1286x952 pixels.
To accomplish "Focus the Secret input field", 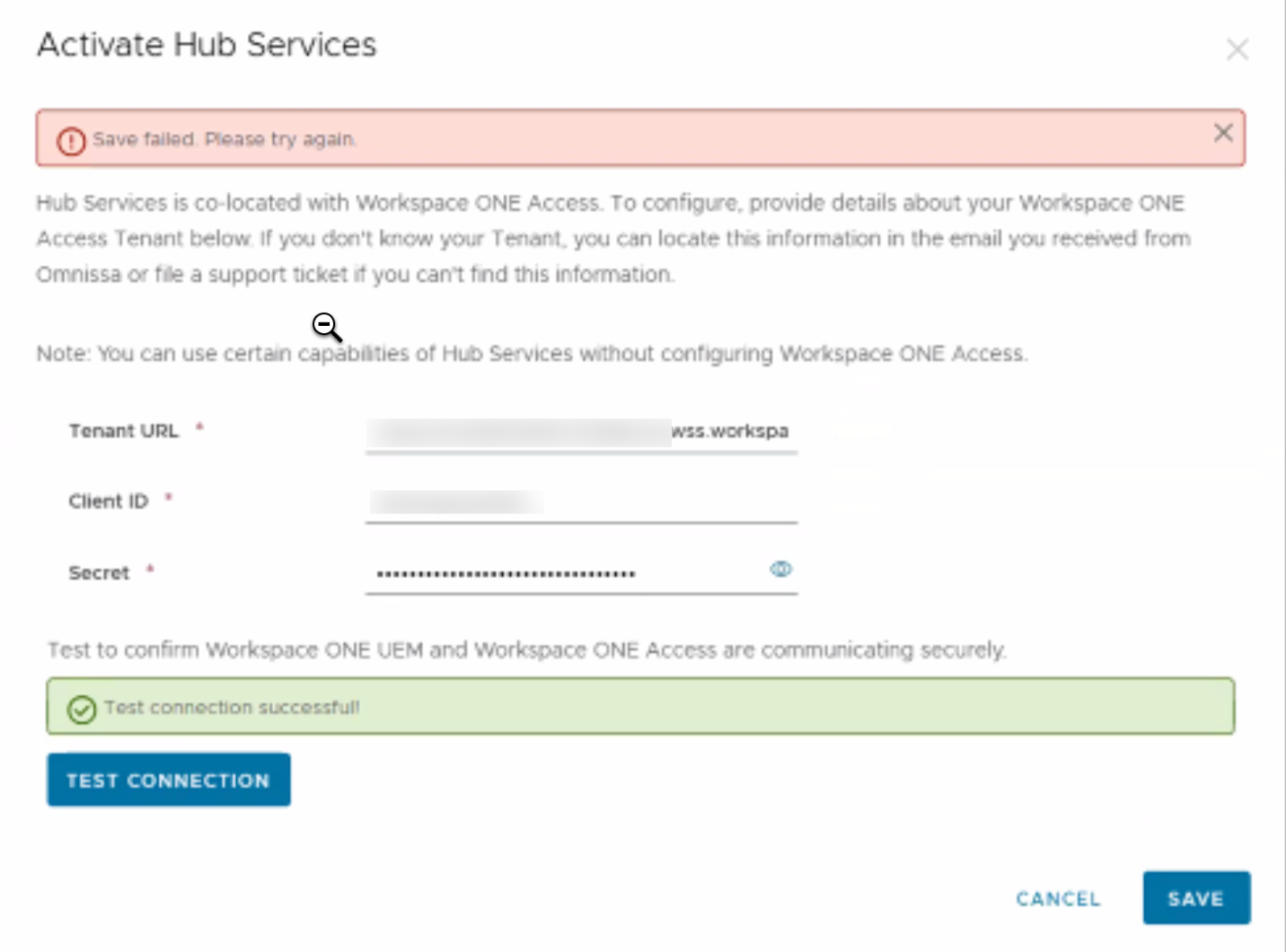I will [x=580, y=572].
